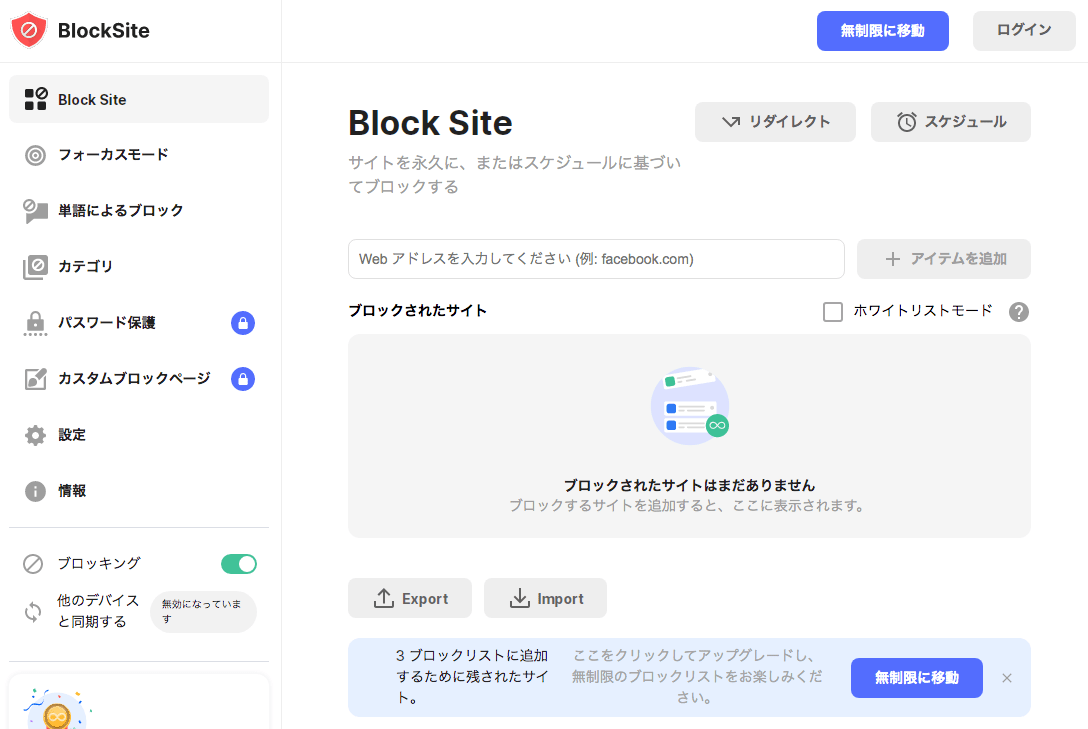
Task: Click the リダイレクト button
Action: (775, 122)
